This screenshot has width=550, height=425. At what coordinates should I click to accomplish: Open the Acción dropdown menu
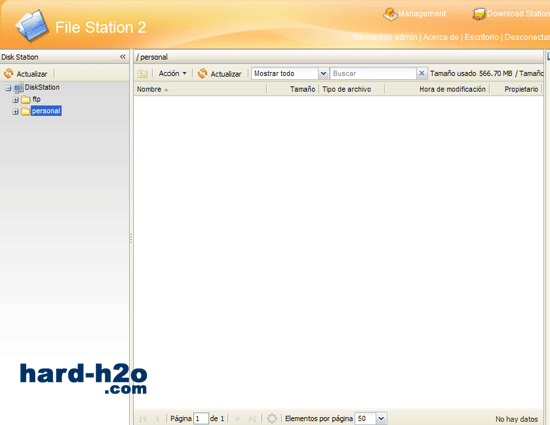tap(173, 73)
